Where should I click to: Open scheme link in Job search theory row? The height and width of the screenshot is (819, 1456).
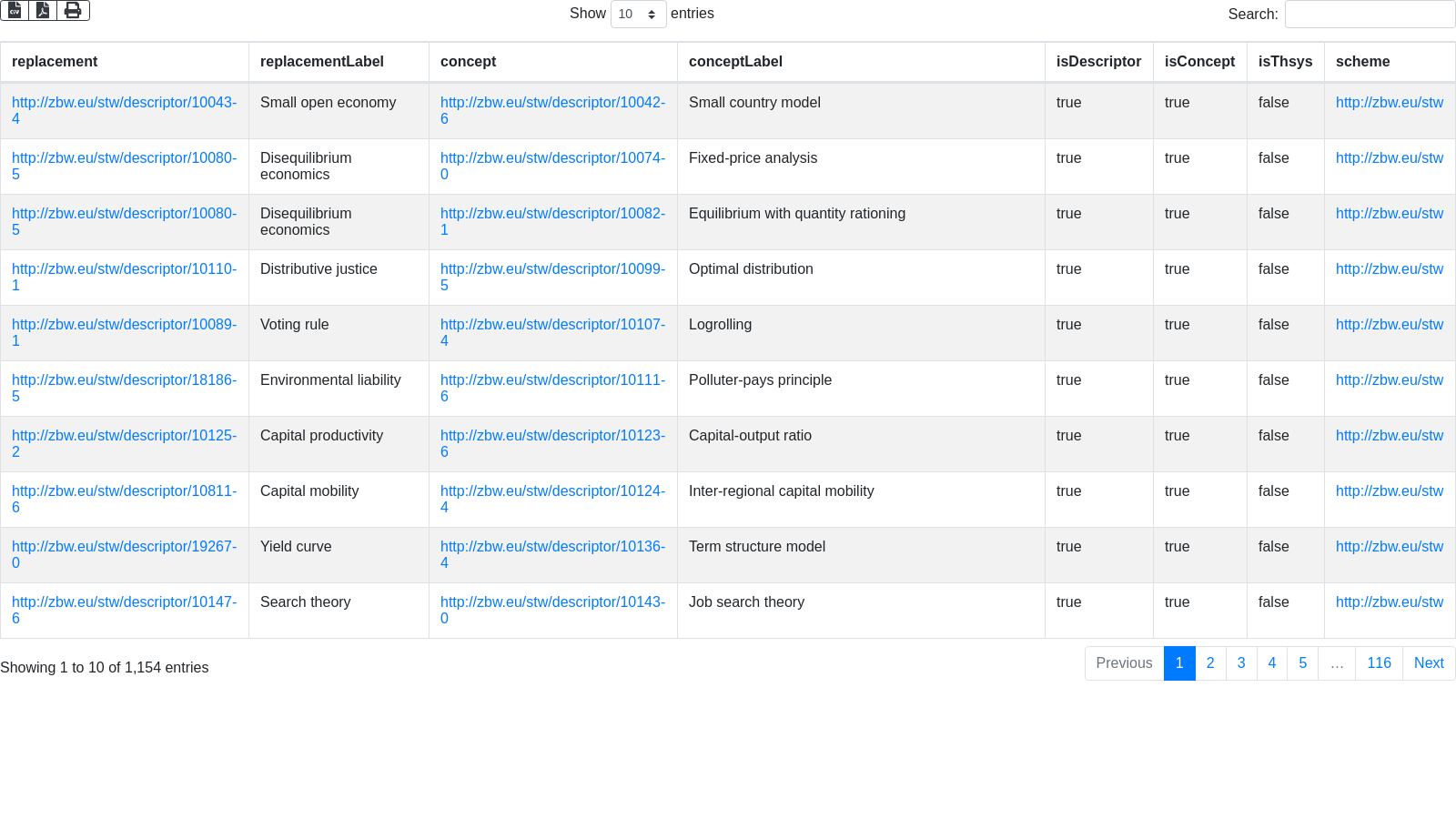tap(1389, 602)
